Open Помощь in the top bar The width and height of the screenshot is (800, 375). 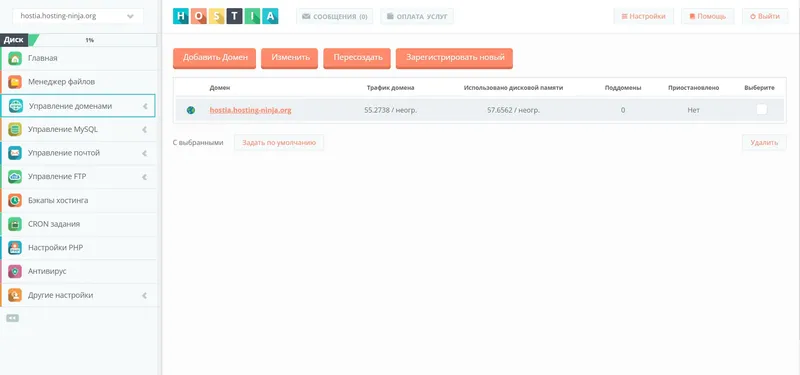708,16
